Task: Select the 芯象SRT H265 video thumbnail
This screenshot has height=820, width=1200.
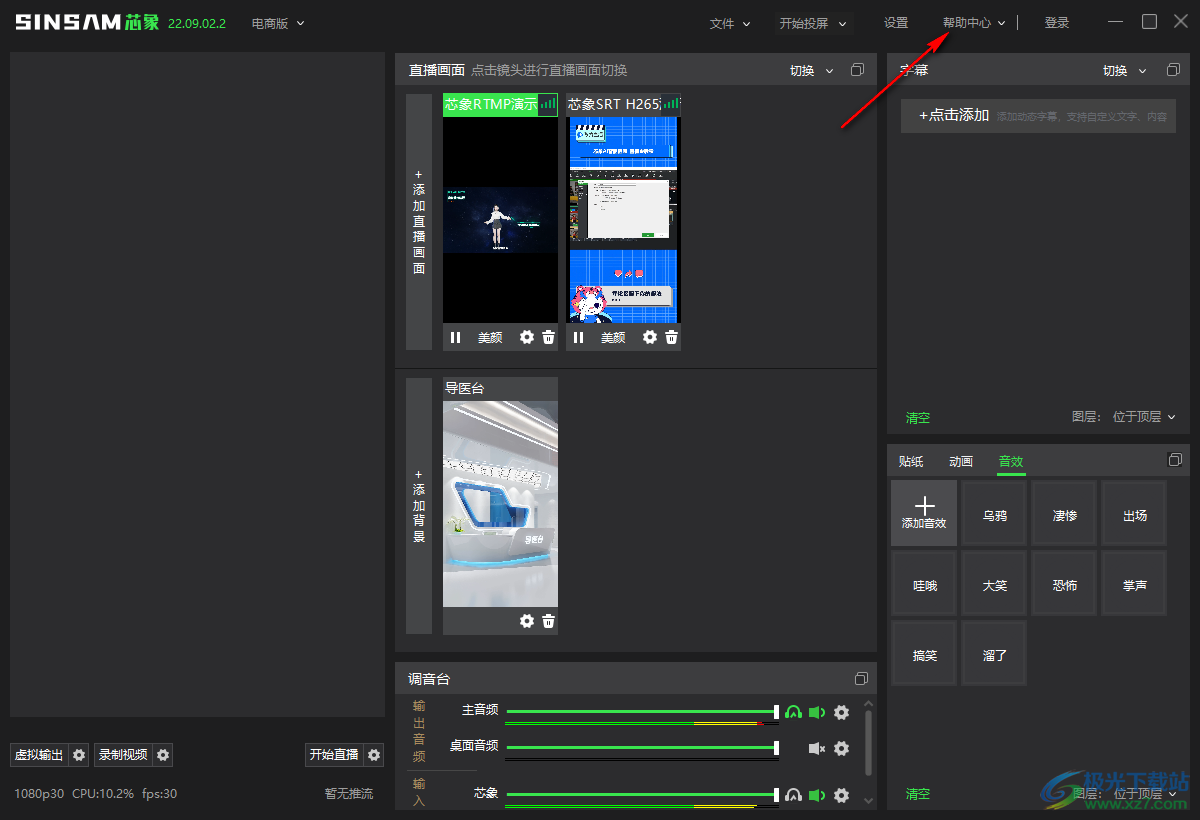Action: pos(623,220)
